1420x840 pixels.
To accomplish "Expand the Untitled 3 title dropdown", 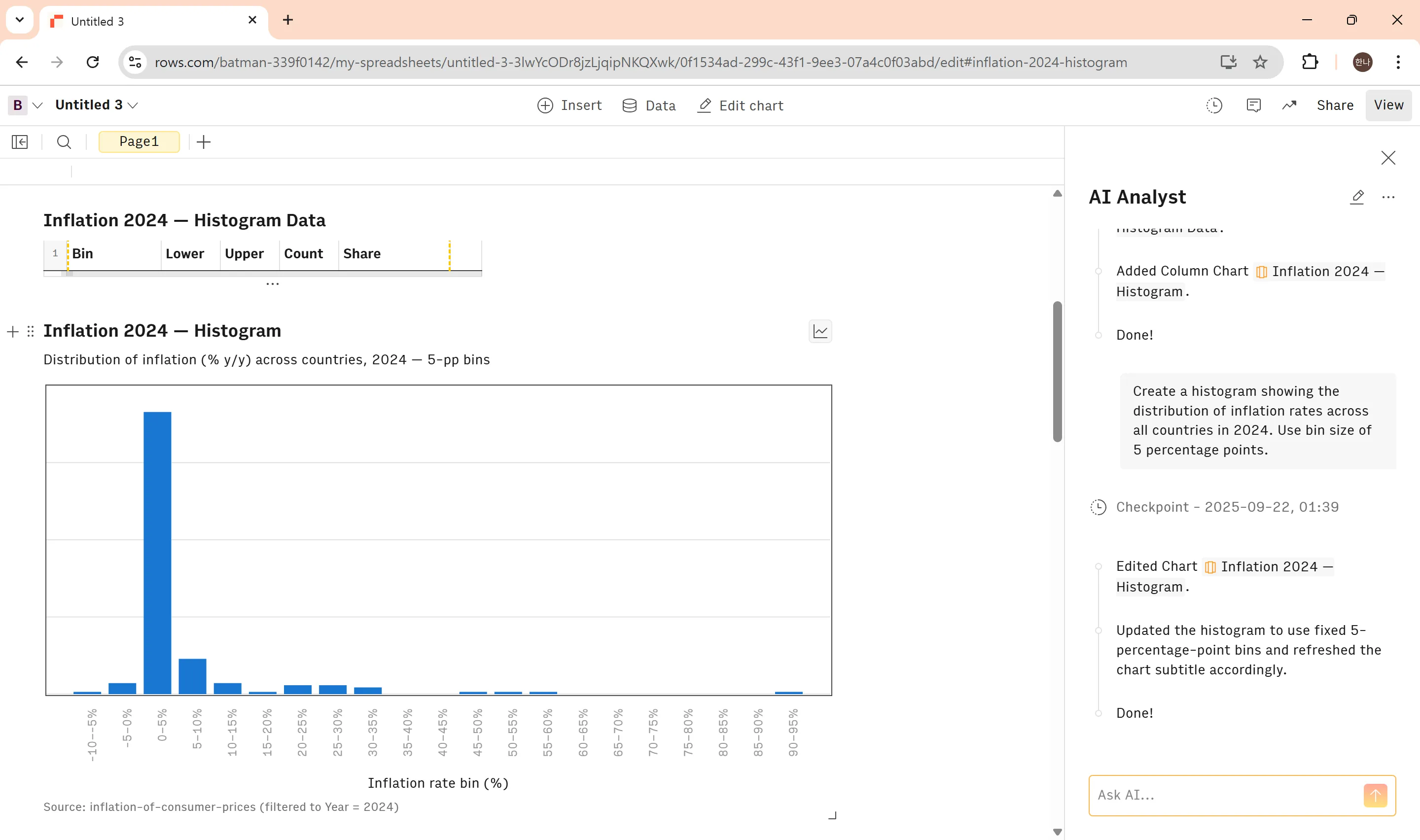I will (x=133, y=105).
